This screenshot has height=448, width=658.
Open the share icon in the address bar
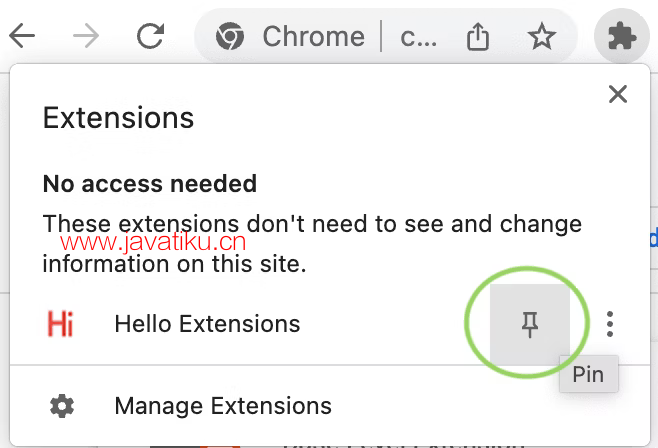[x=478, y=36]
